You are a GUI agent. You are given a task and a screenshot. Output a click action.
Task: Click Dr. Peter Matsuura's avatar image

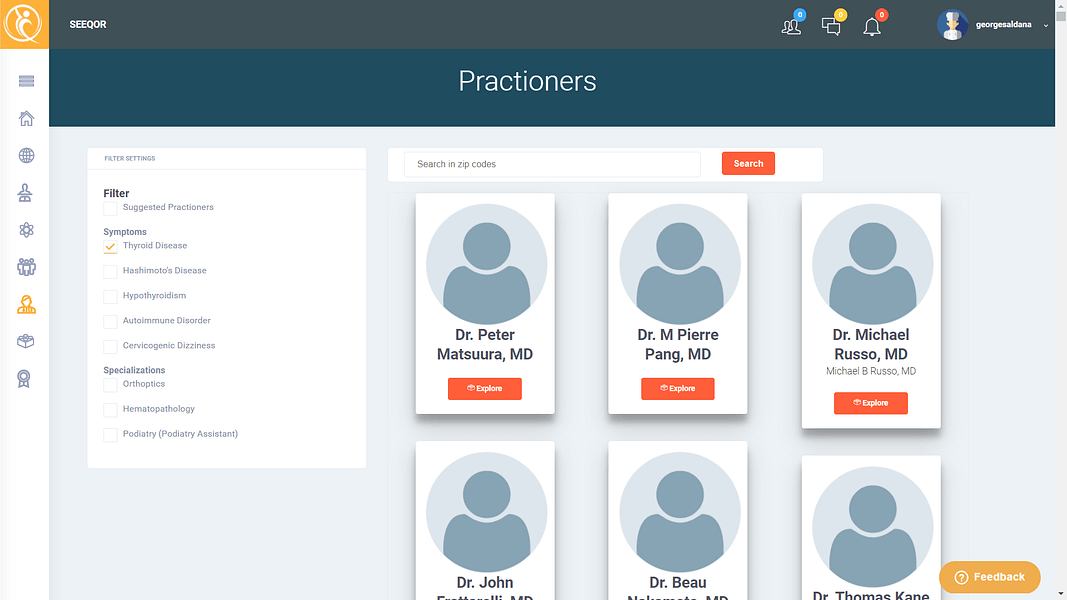click(486, 264)
